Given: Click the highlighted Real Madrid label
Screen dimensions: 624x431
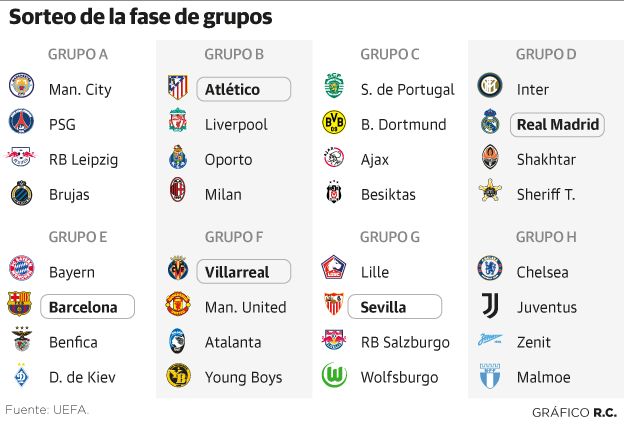Looking at the screenshot, I should [557, 124].
